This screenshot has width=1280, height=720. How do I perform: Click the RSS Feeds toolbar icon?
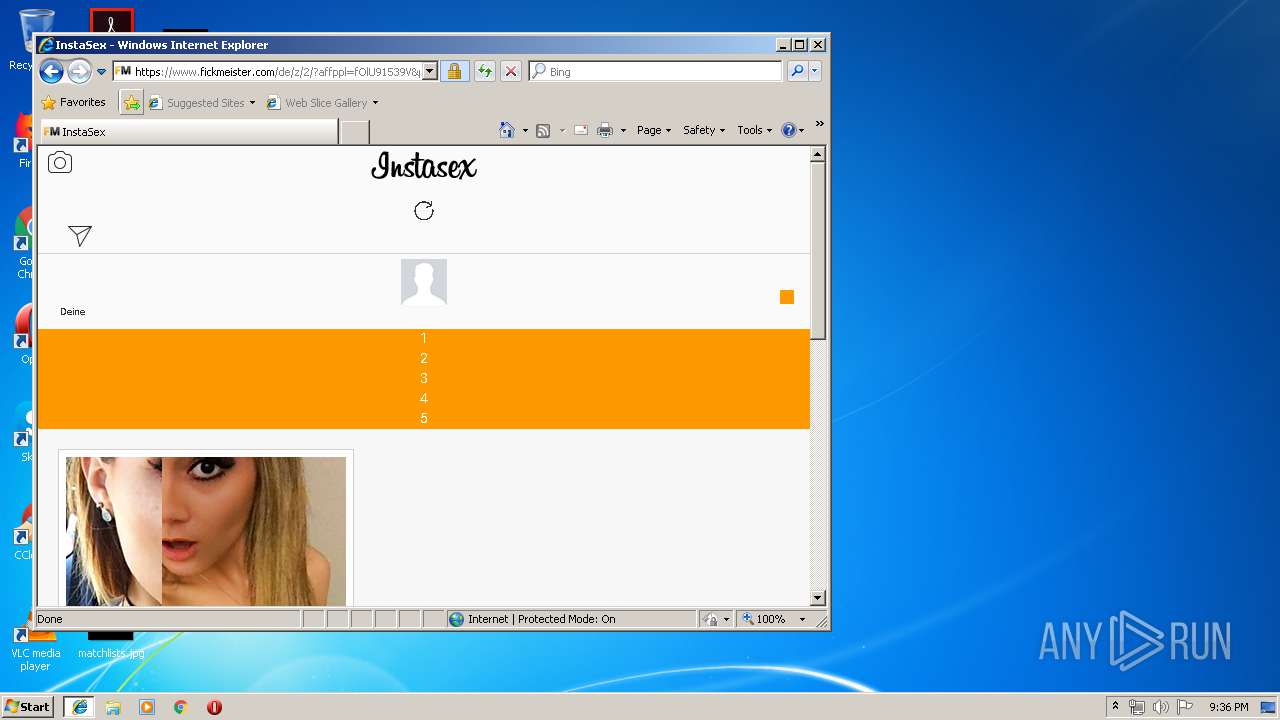pos(543,130)
